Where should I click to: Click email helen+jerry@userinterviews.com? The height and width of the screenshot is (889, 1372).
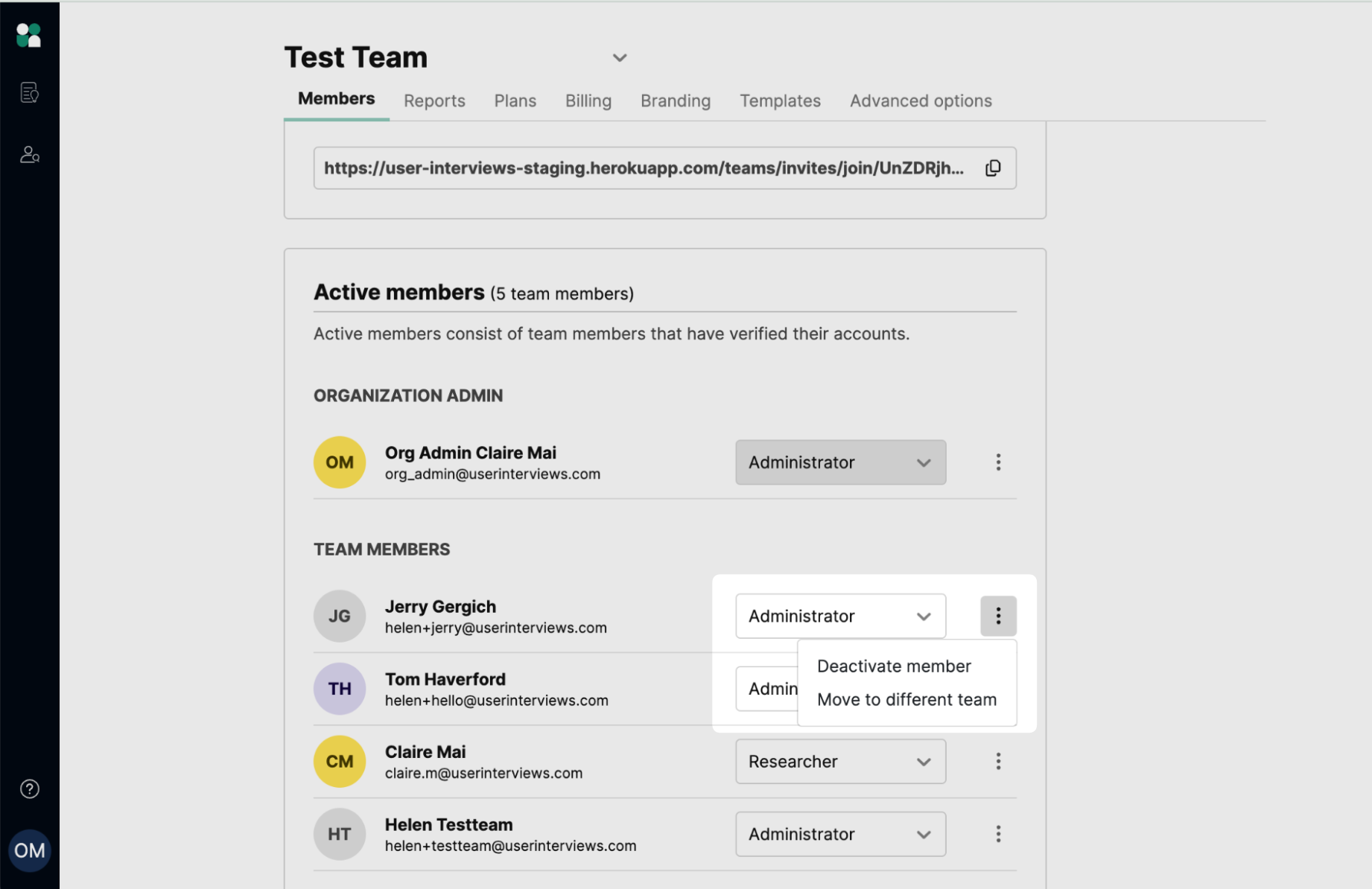pyautogui.click(x=495, y=628)
